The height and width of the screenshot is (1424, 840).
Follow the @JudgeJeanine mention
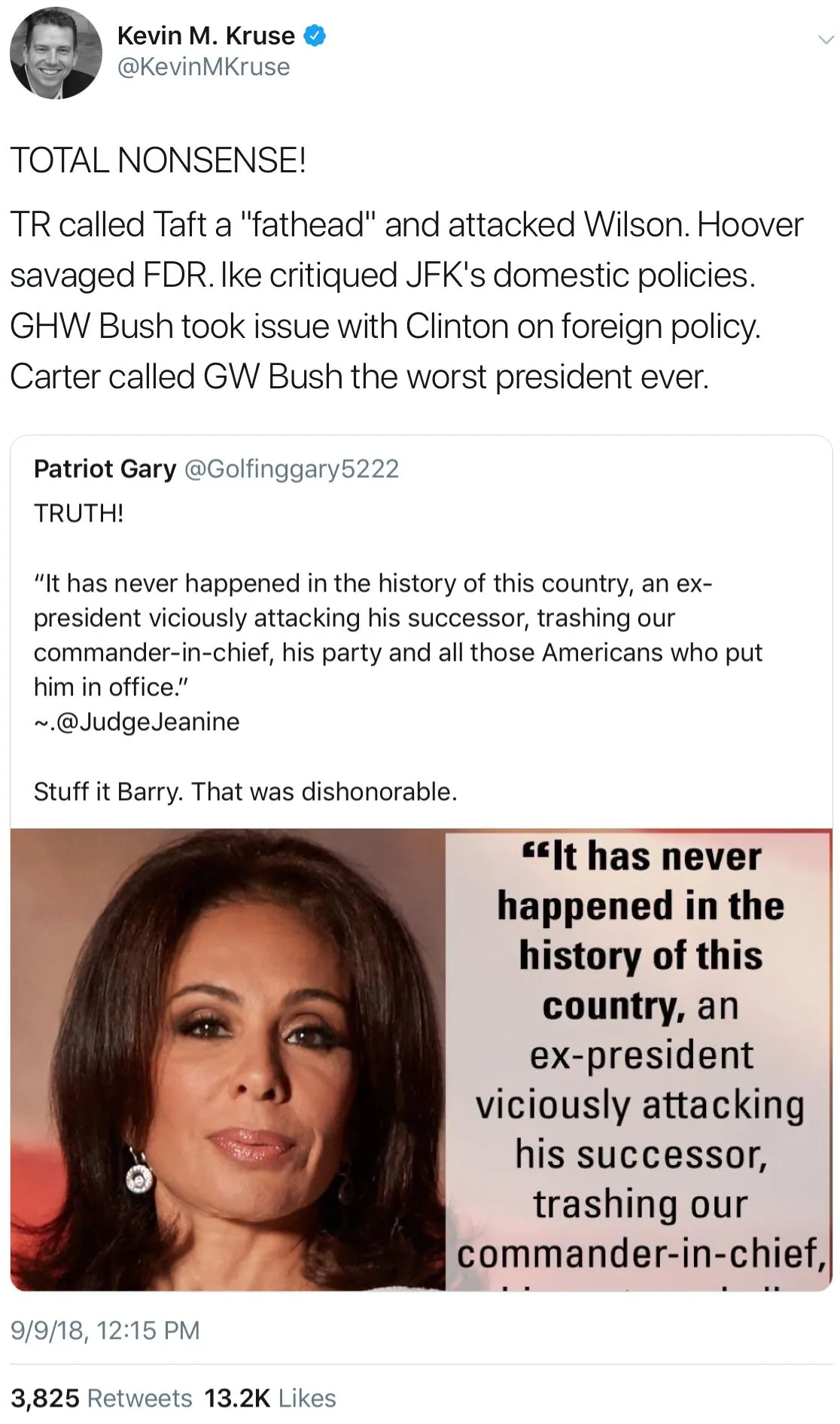click(x=148, y=722)
